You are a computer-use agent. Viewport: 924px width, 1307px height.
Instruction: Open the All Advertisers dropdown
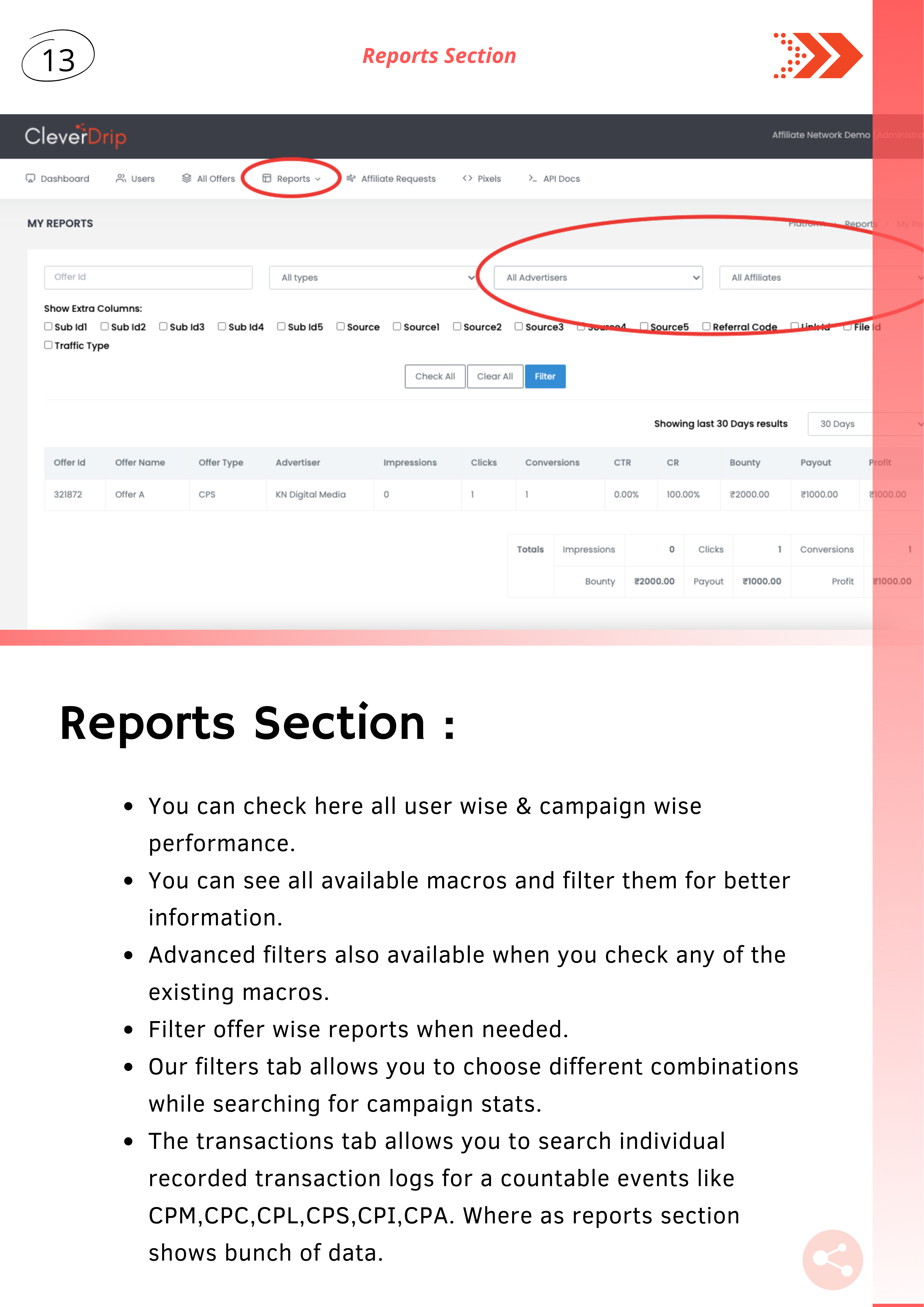pyautogui.click(x=598, y=278)
